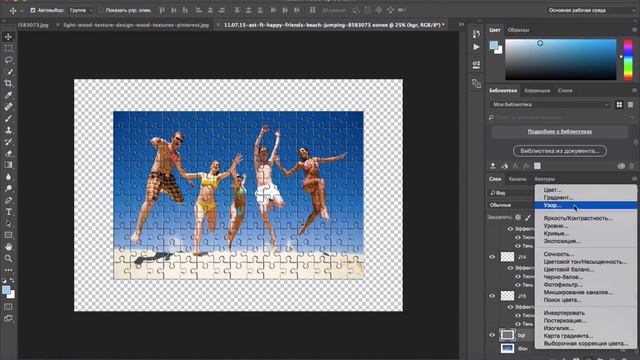Select the Brush tool
This screenshot has height=360, width=640.
coord(8,118)
